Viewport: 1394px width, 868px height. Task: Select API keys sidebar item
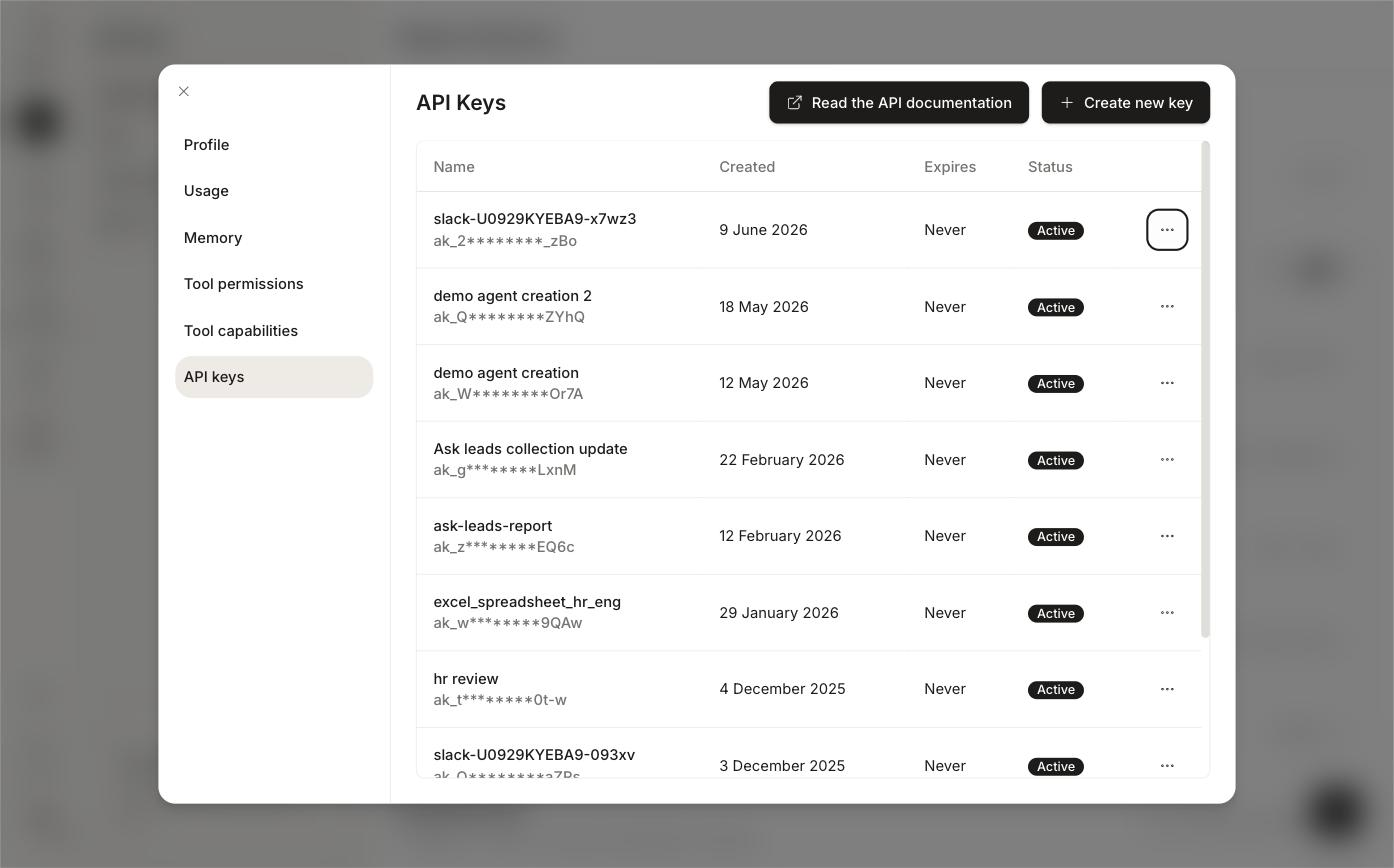[274, 377]
